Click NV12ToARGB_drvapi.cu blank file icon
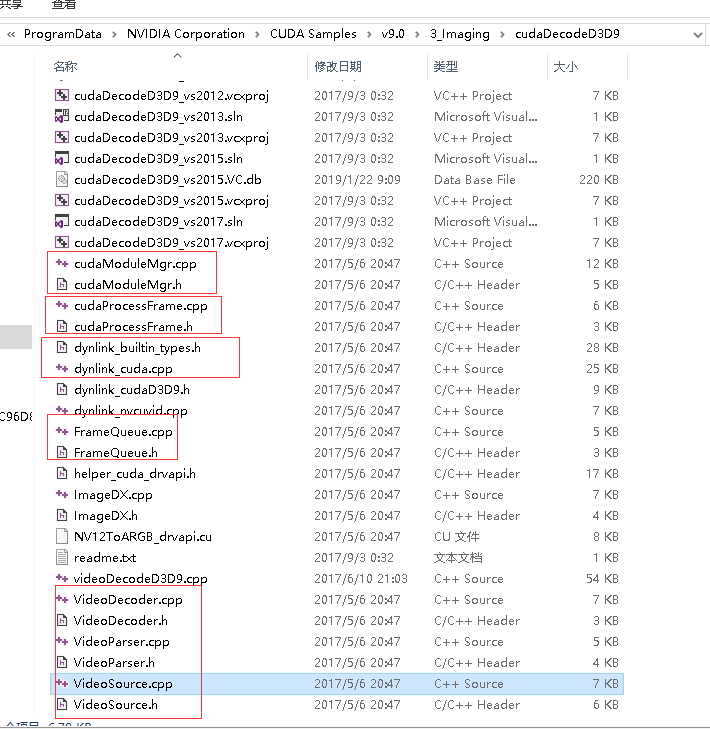This screenshot has height=729, width=710. click(62, 537)
